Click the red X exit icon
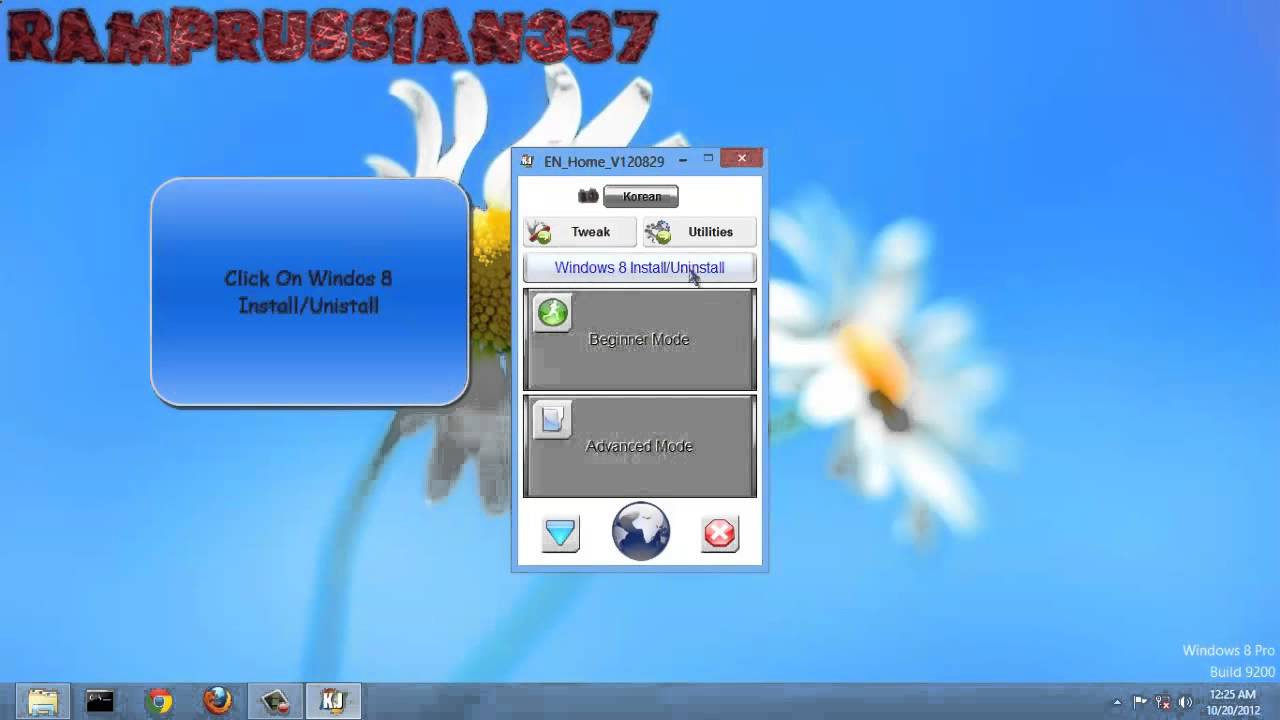 tap(719, 534)
